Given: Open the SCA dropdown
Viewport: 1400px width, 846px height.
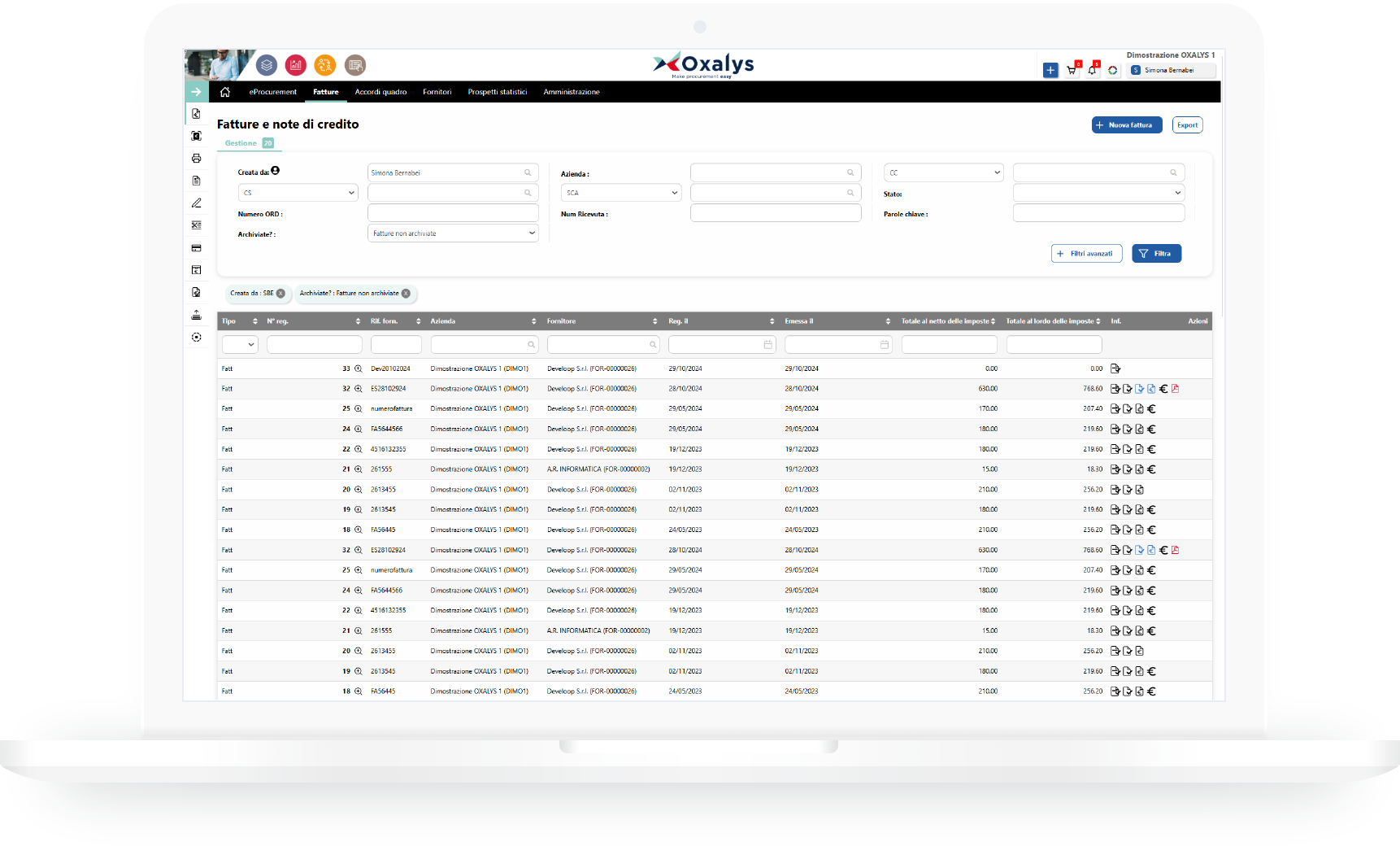Looking at the screenshot, I should (x=621, y=193).
